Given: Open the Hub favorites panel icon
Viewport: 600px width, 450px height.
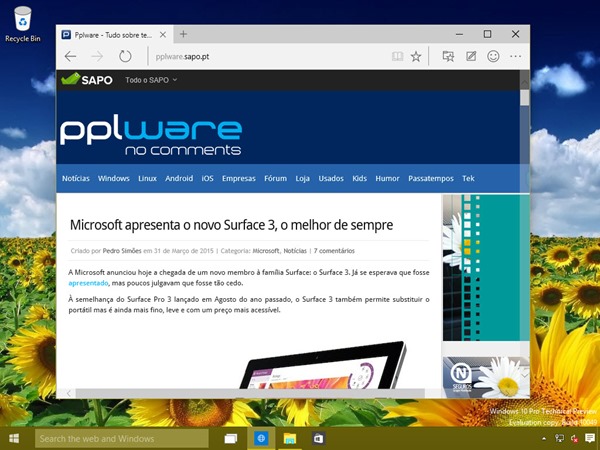Looking at the screenshot, I should 448,57.
